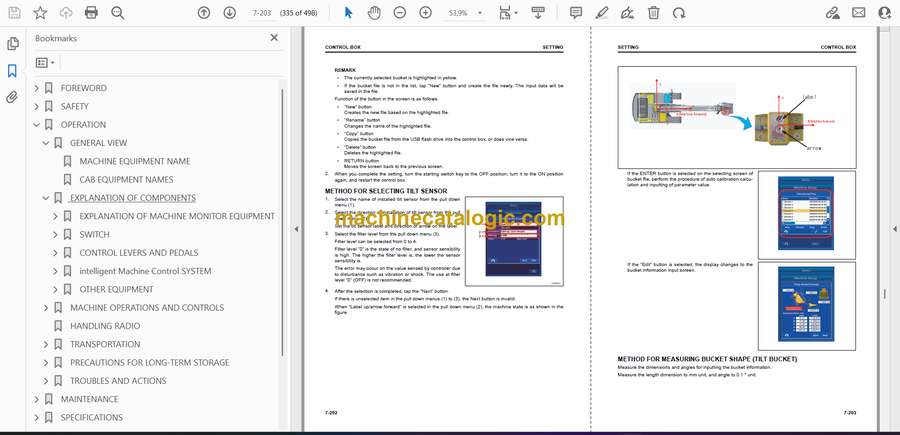Collapse the OPERATION bookmark
The height and width of the screenshot is (435, 900).
37,125
